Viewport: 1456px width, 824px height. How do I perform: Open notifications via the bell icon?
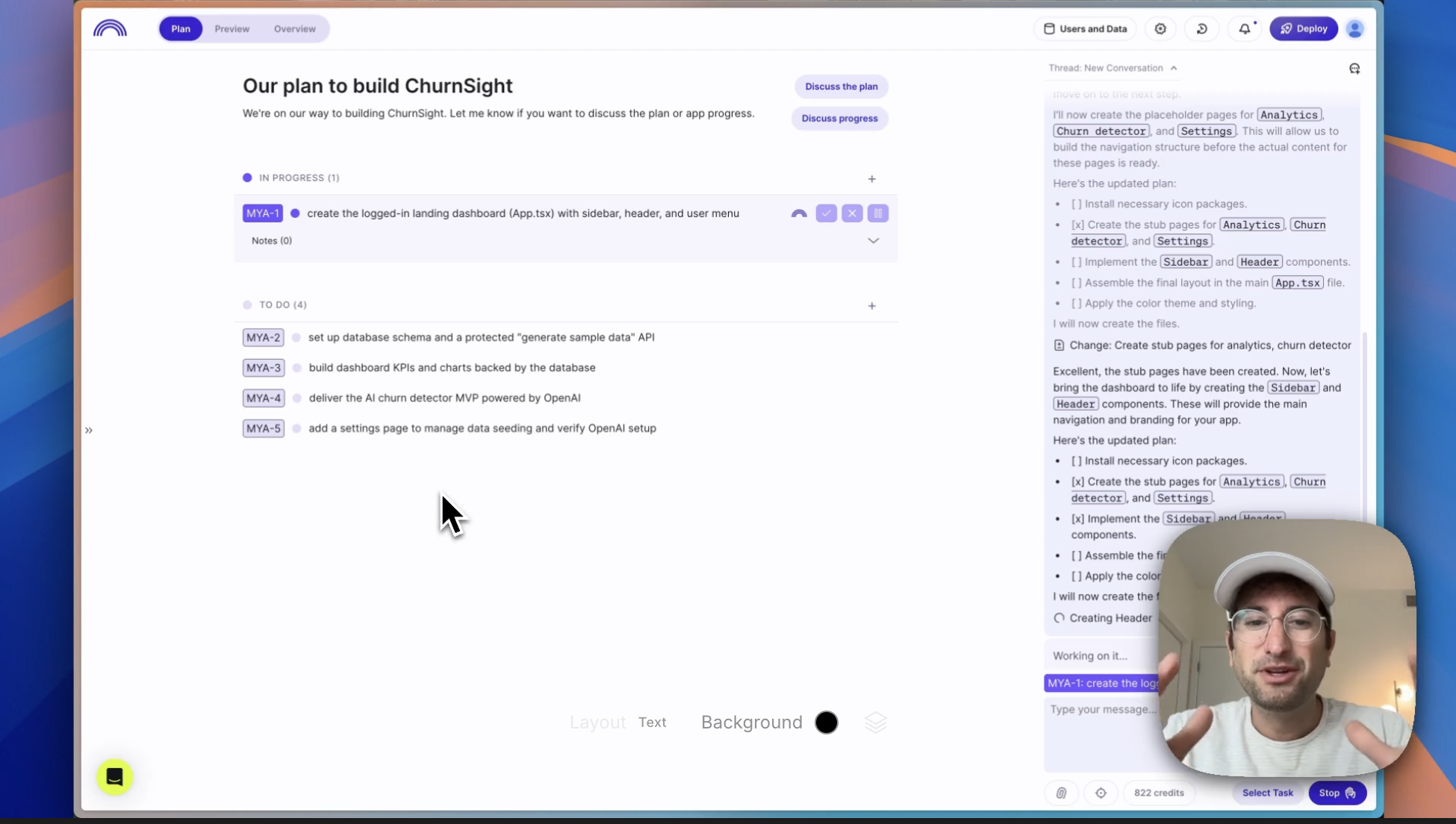point(1244,28)
